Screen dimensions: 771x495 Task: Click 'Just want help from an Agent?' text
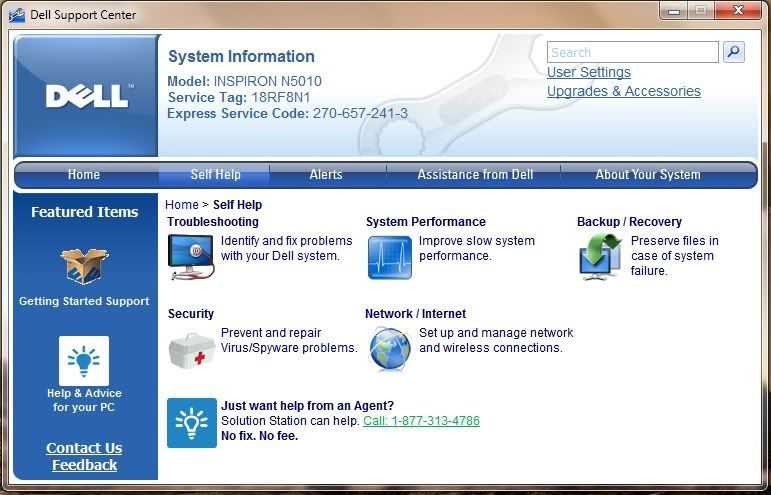point(307,406)
